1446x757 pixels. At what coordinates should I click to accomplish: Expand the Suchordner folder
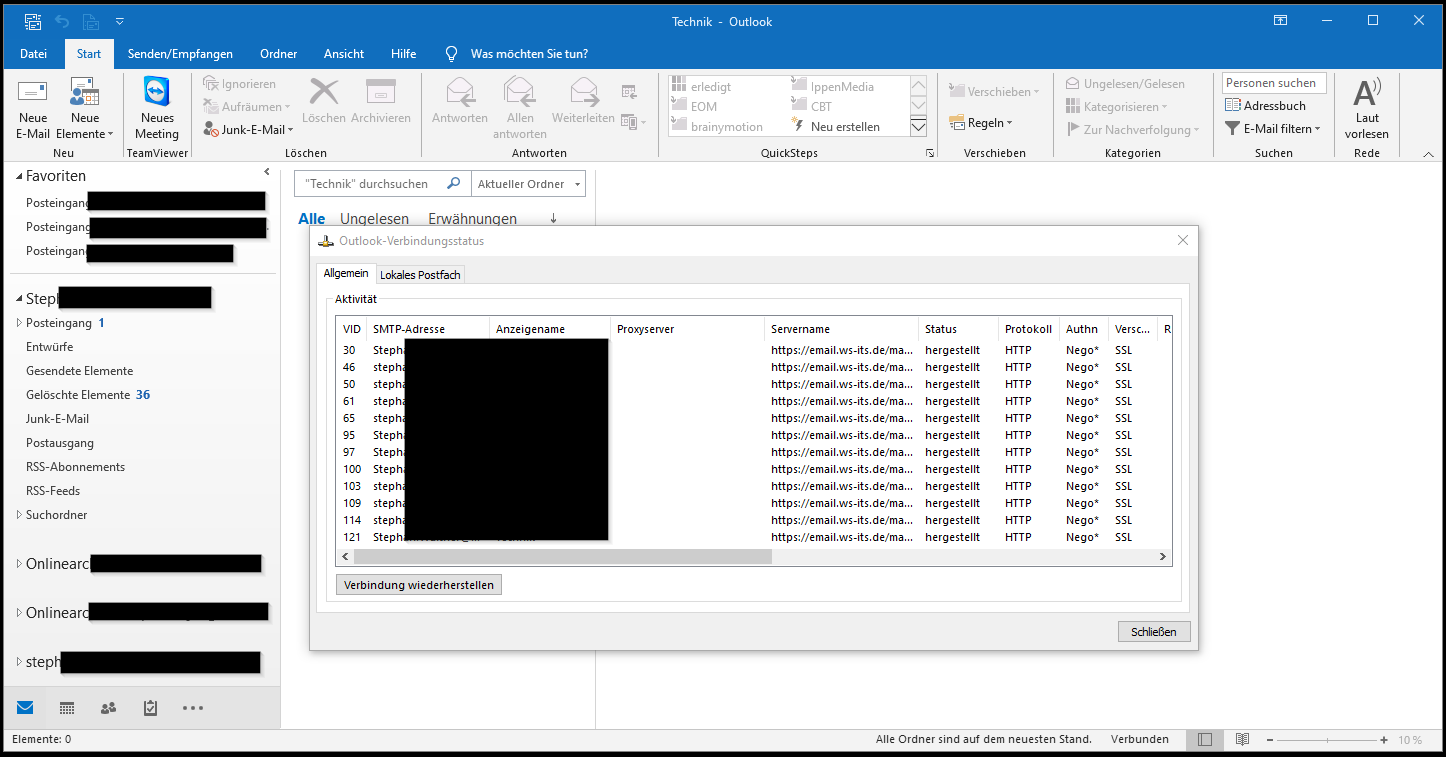(x=18, y=515)
